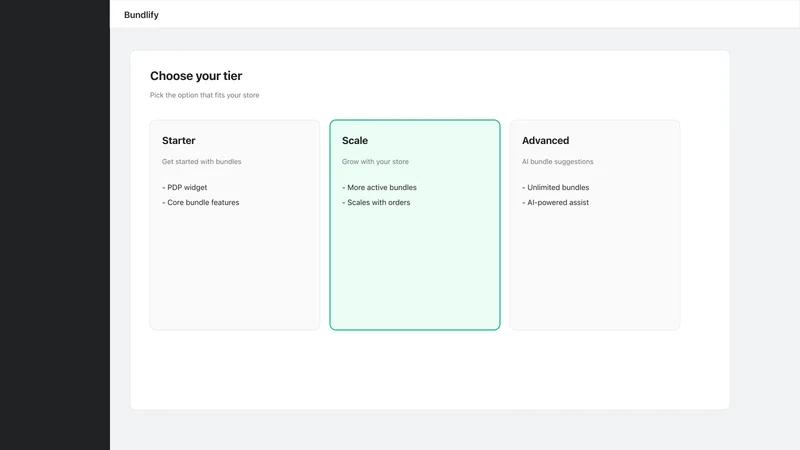Screen dimensions: 800x450
Task: Click 'AI-powered assist' feature line
Action: (x=556, y=203)
